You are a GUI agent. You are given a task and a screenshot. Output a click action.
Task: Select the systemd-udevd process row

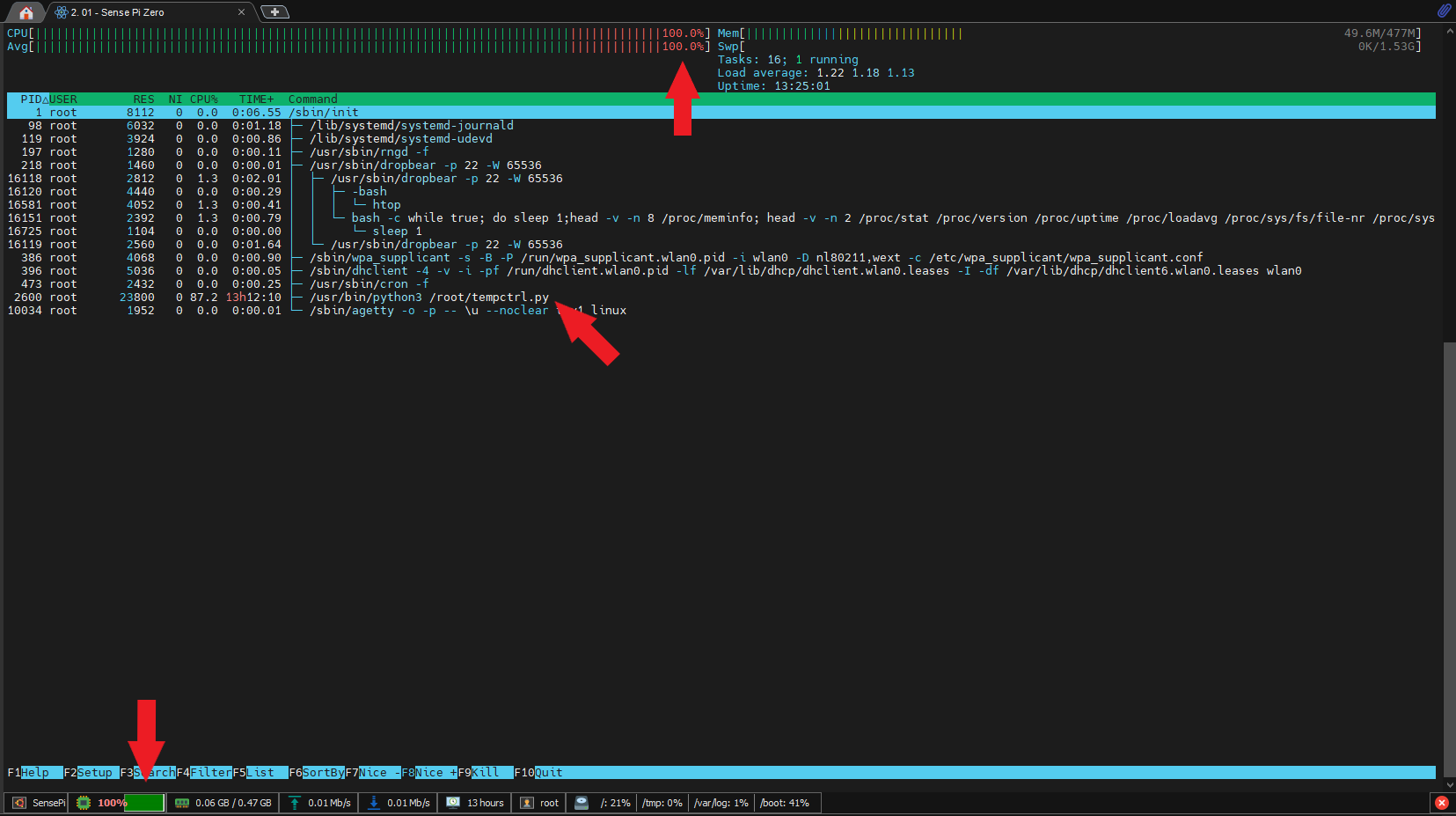point(721,139)
